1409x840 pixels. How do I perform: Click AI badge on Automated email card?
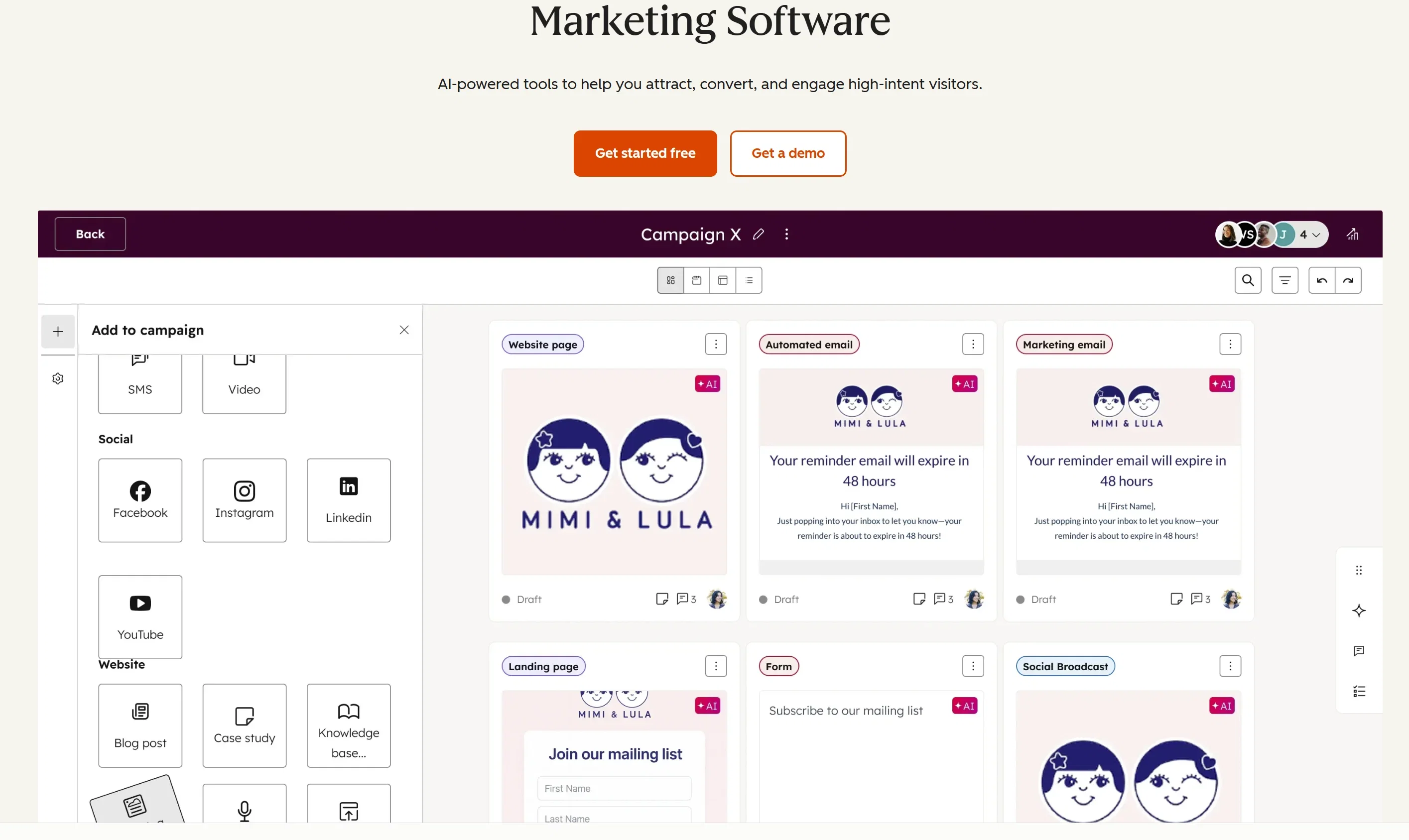[965, 384]
